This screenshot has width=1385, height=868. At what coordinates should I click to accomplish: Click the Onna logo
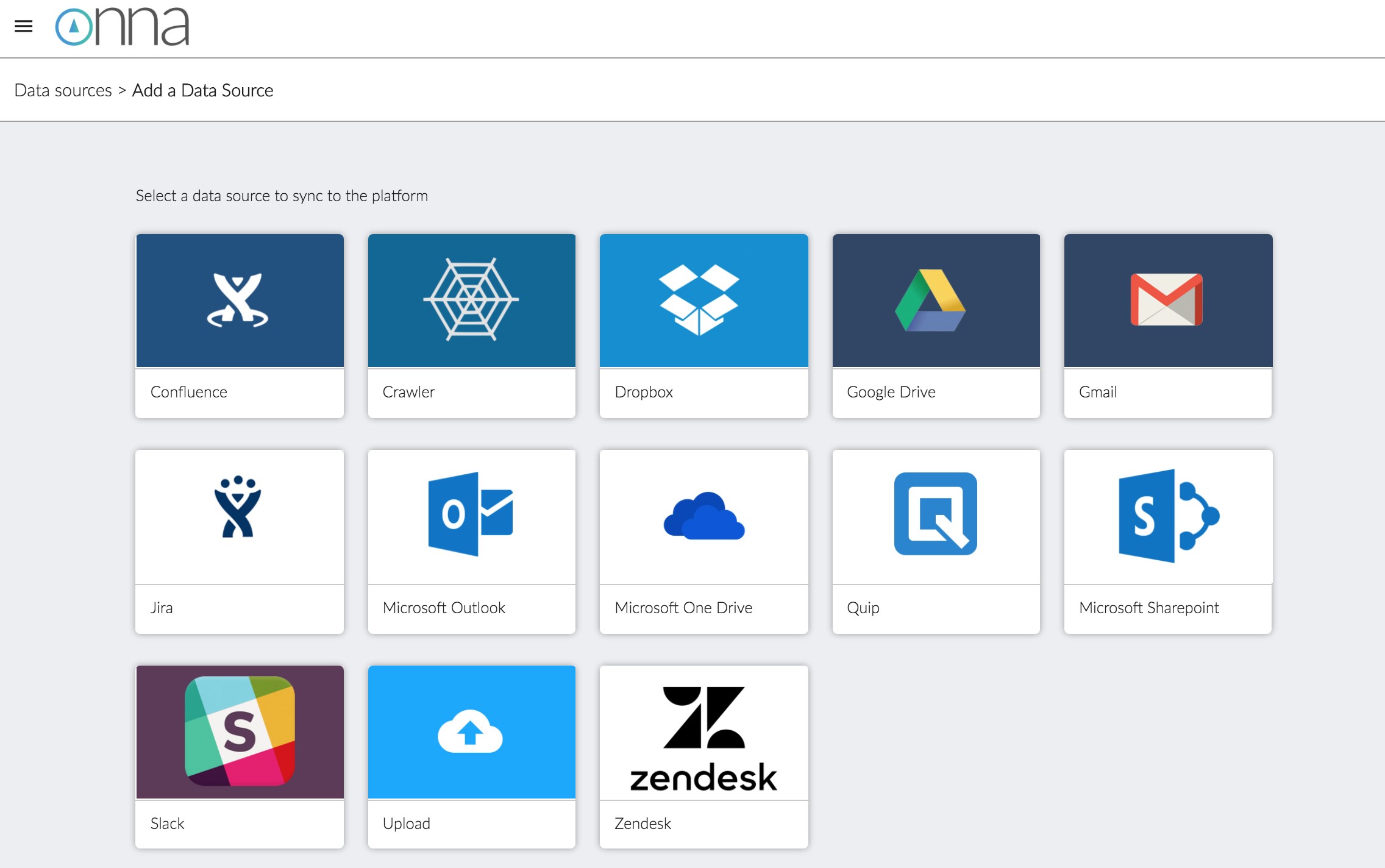coord(123,27)
